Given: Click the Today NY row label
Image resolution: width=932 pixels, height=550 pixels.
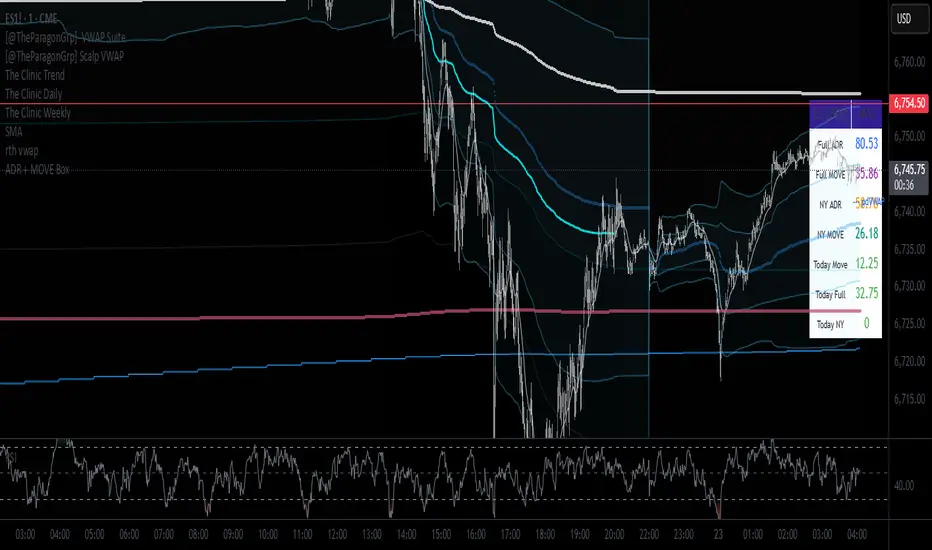Looking at the screenshot, I should 830,324.
